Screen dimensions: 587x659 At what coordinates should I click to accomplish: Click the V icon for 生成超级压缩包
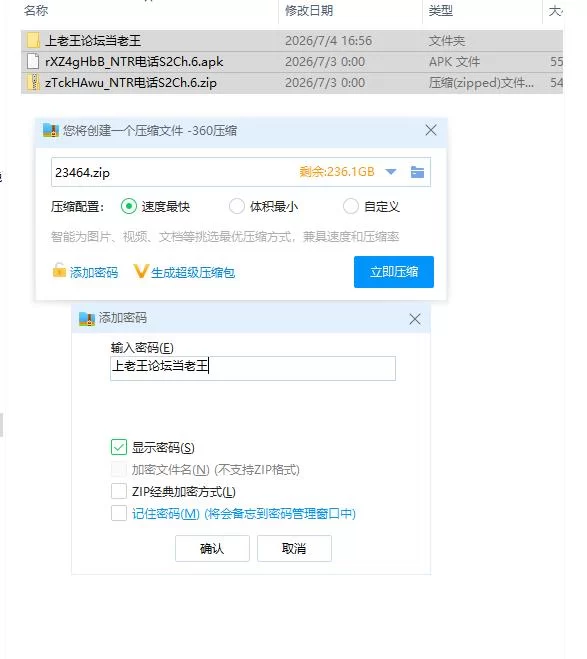pos(141,271)
